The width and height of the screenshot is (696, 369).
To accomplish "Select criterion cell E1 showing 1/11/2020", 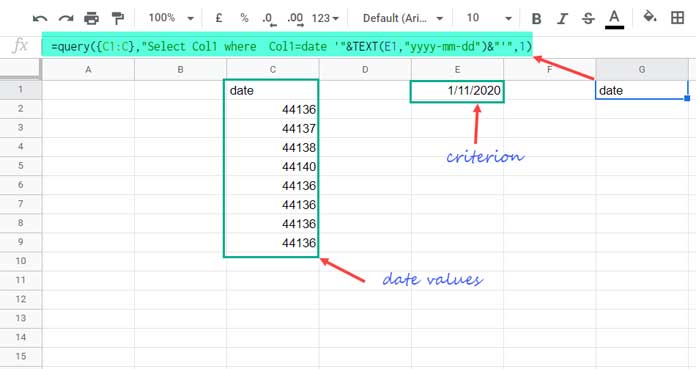I will (x=457, y=91).
